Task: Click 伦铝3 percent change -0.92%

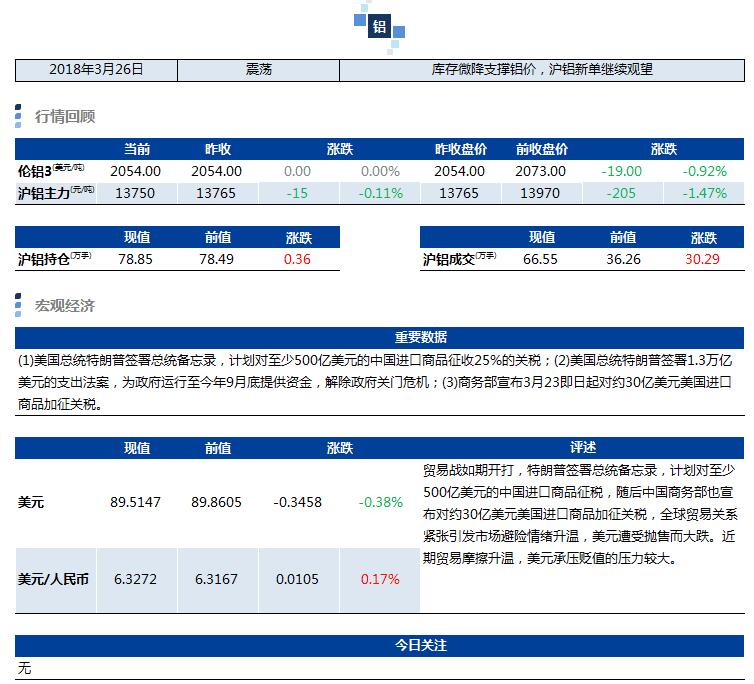Action: tap(704, 171)
